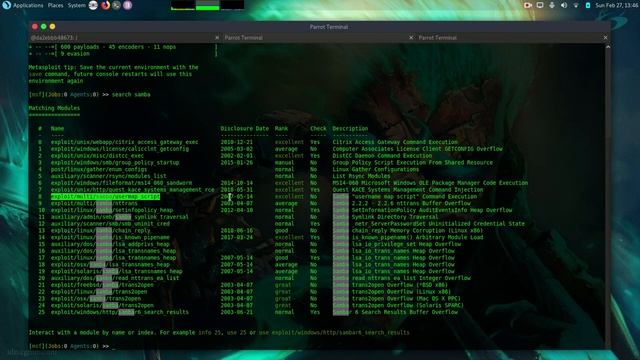The image size is (640, 360).
Task: Click the read_nttrans_ea_list module name
Action: pos(115,278)
